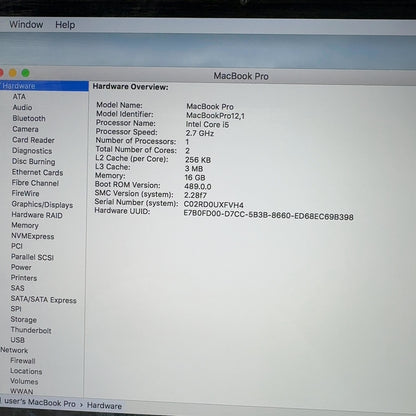The width and height of the screenshot is (416, 416).
Task: Select SATA/SATA Express entry
Action: (43, 300)
